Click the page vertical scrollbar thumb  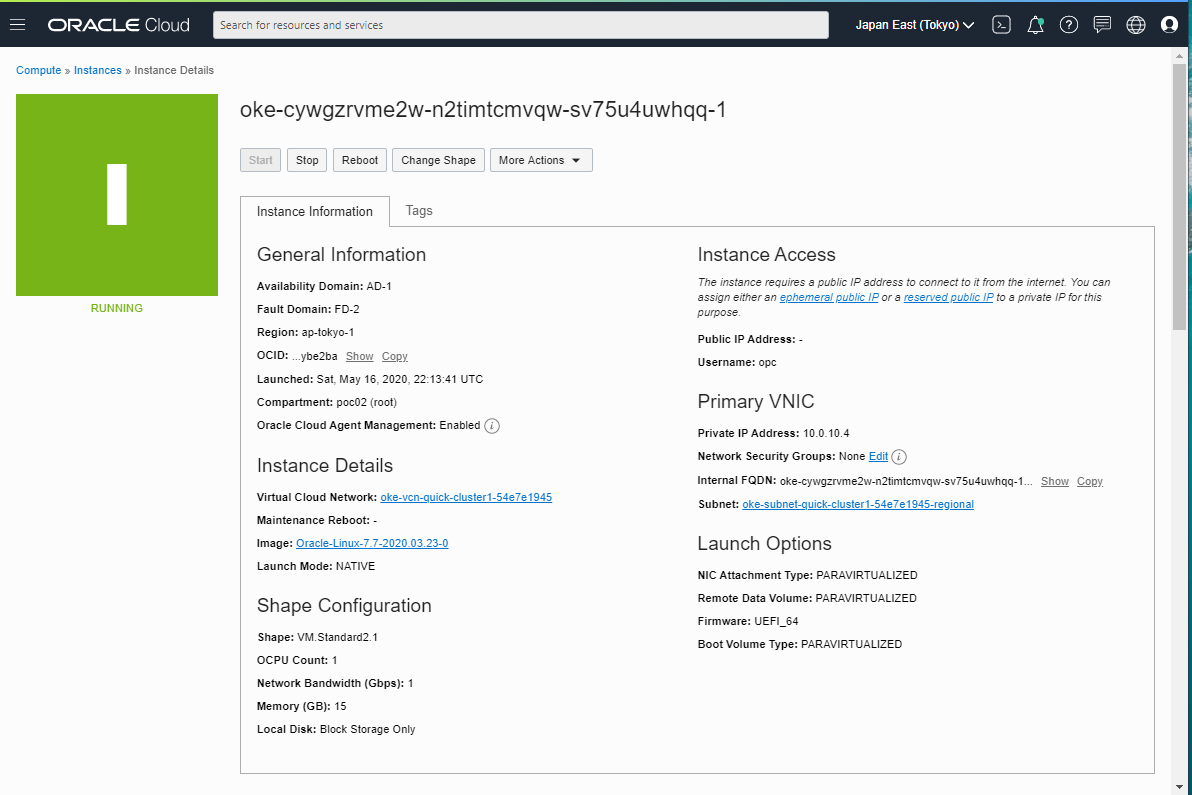pos(1179,197)
